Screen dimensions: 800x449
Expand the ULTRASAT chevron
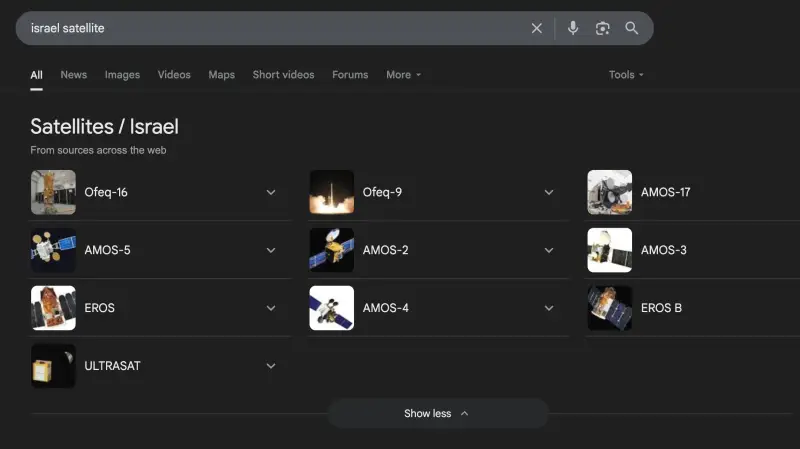coord(271,366)
